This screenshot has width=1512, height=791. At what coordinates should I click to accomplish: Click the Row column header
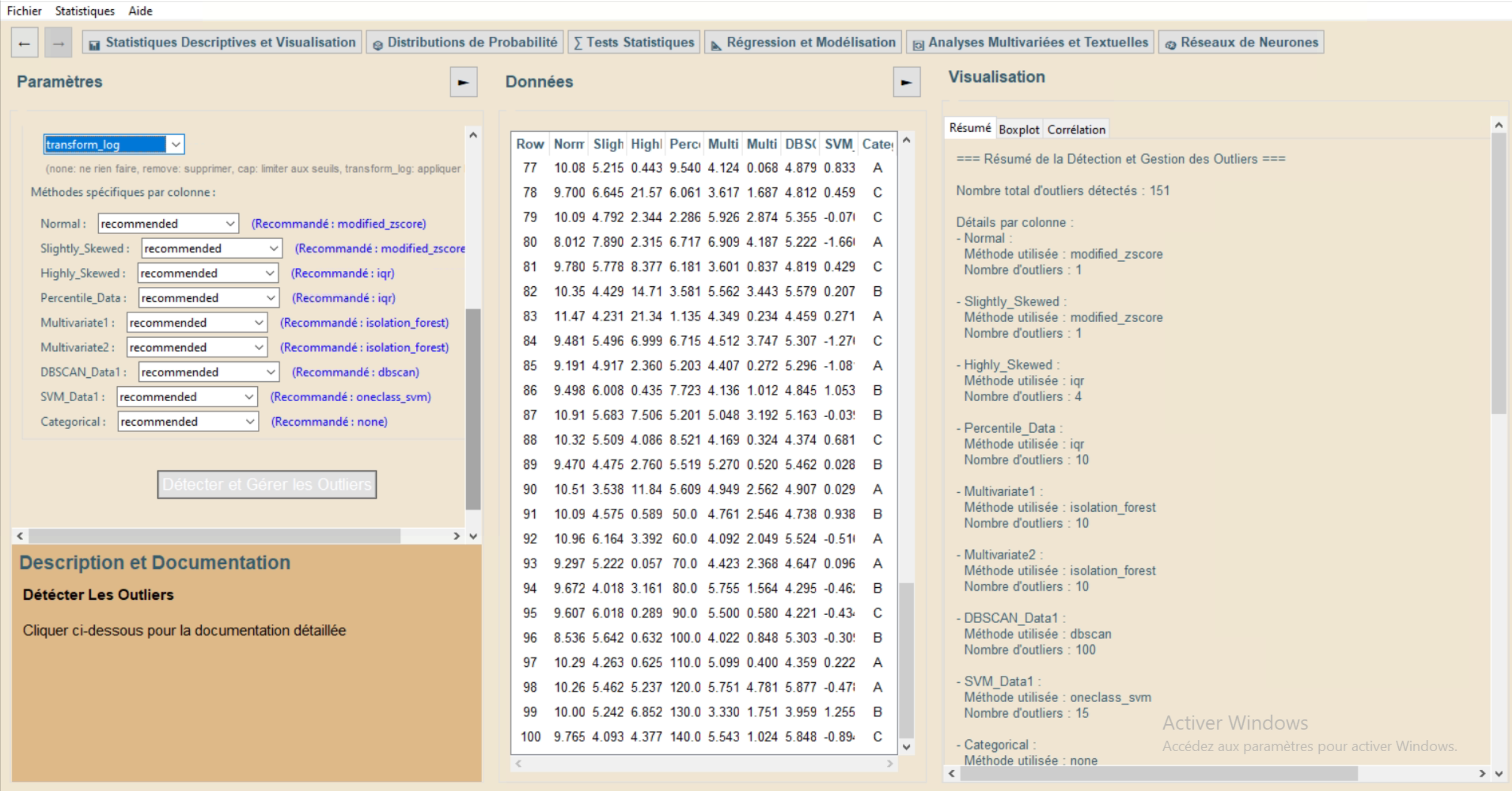pyautogui.click(x=530, y=144)
